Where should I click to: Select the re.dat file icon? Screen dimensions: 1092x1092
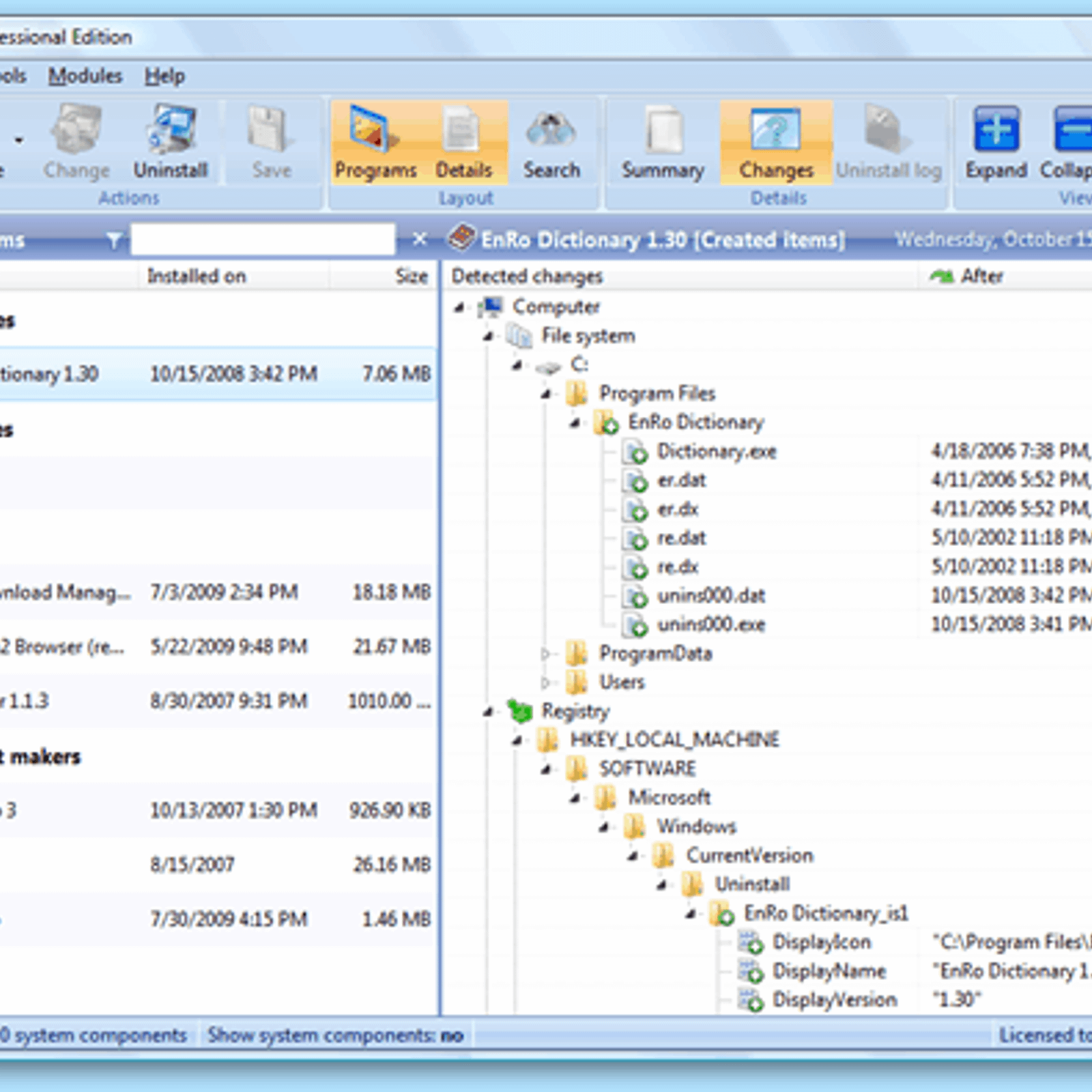635,538
